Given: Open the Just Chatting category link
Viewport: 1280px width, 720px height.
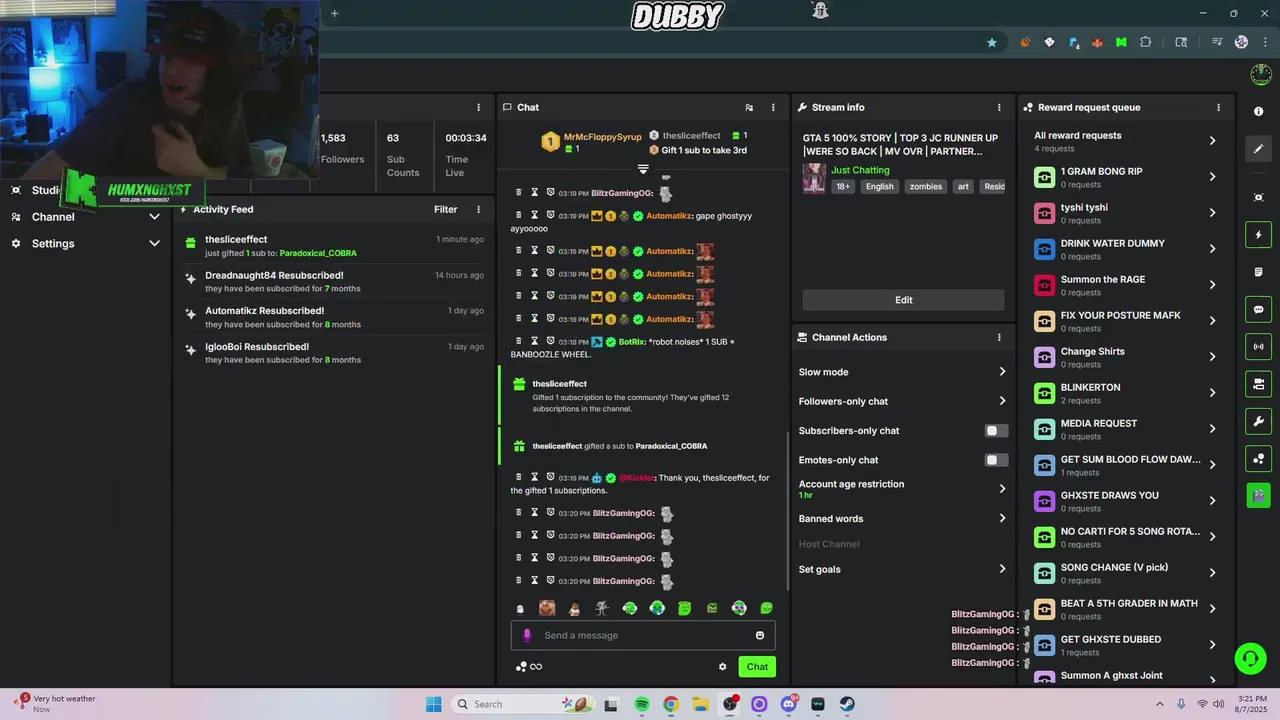Looking at the screenshot, I should click(x=860, y=170).
